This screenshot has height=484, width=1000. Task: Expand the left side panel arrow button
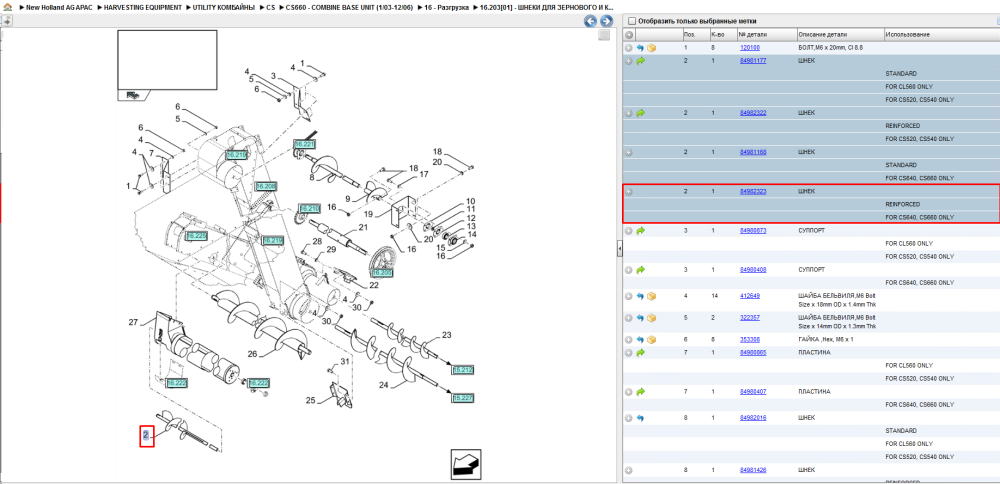tap(6, 21)
